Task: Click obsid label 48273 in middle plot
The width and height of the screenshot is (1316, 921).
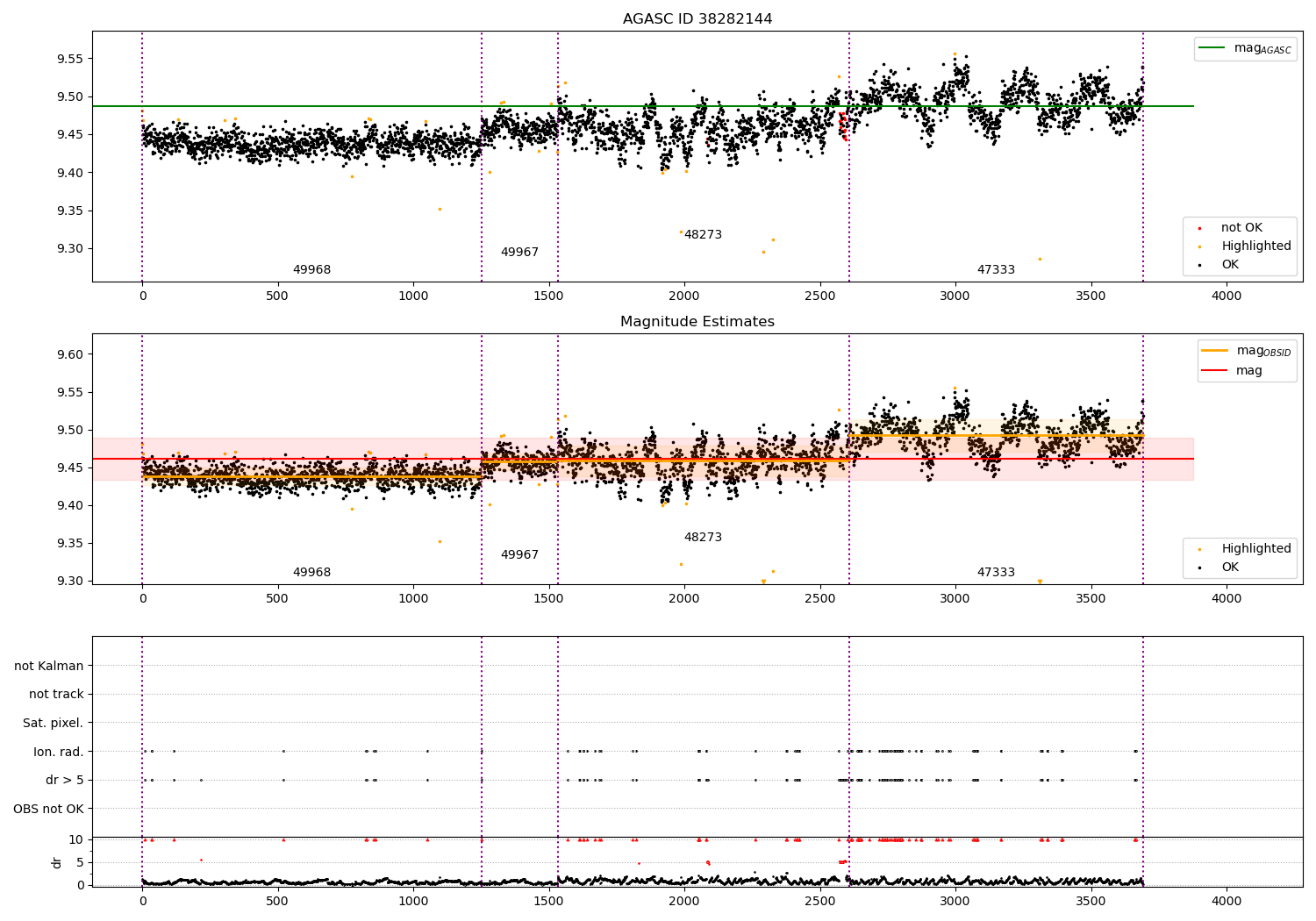Action: point(703,538)
